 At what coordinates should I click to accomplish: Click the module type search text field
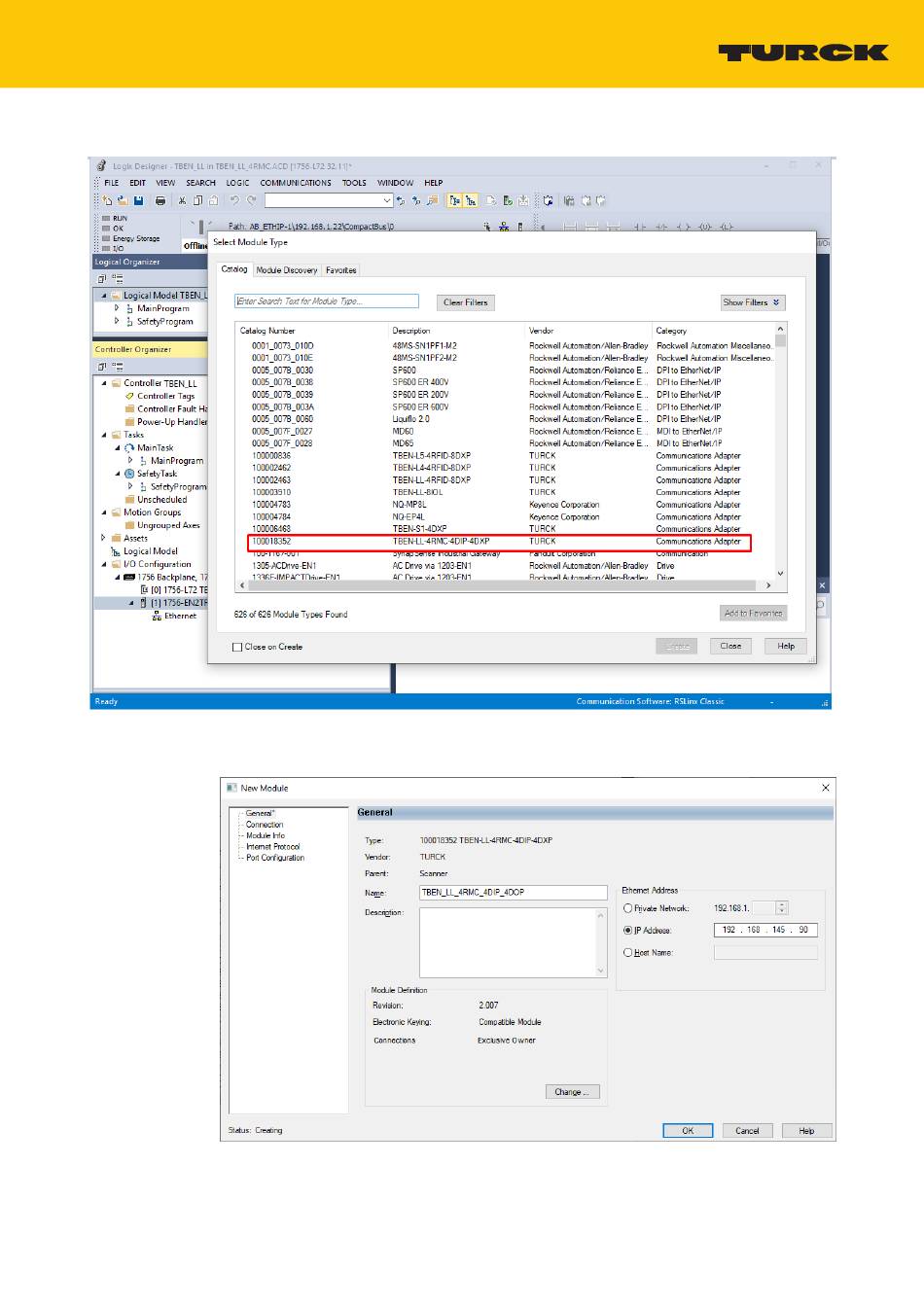pyautogui.click(x=327, y=301)
